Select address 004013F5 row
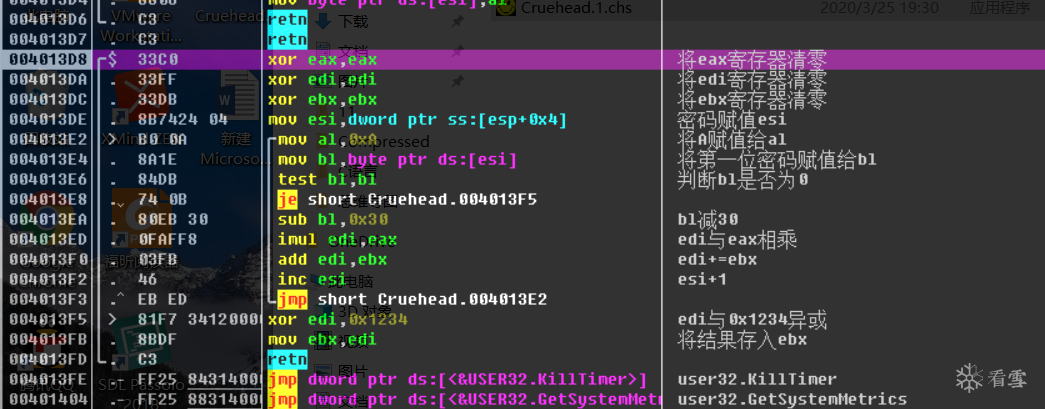Image resolution: width=1045 pixels, height=409 pixels. [x=49, y=319]
